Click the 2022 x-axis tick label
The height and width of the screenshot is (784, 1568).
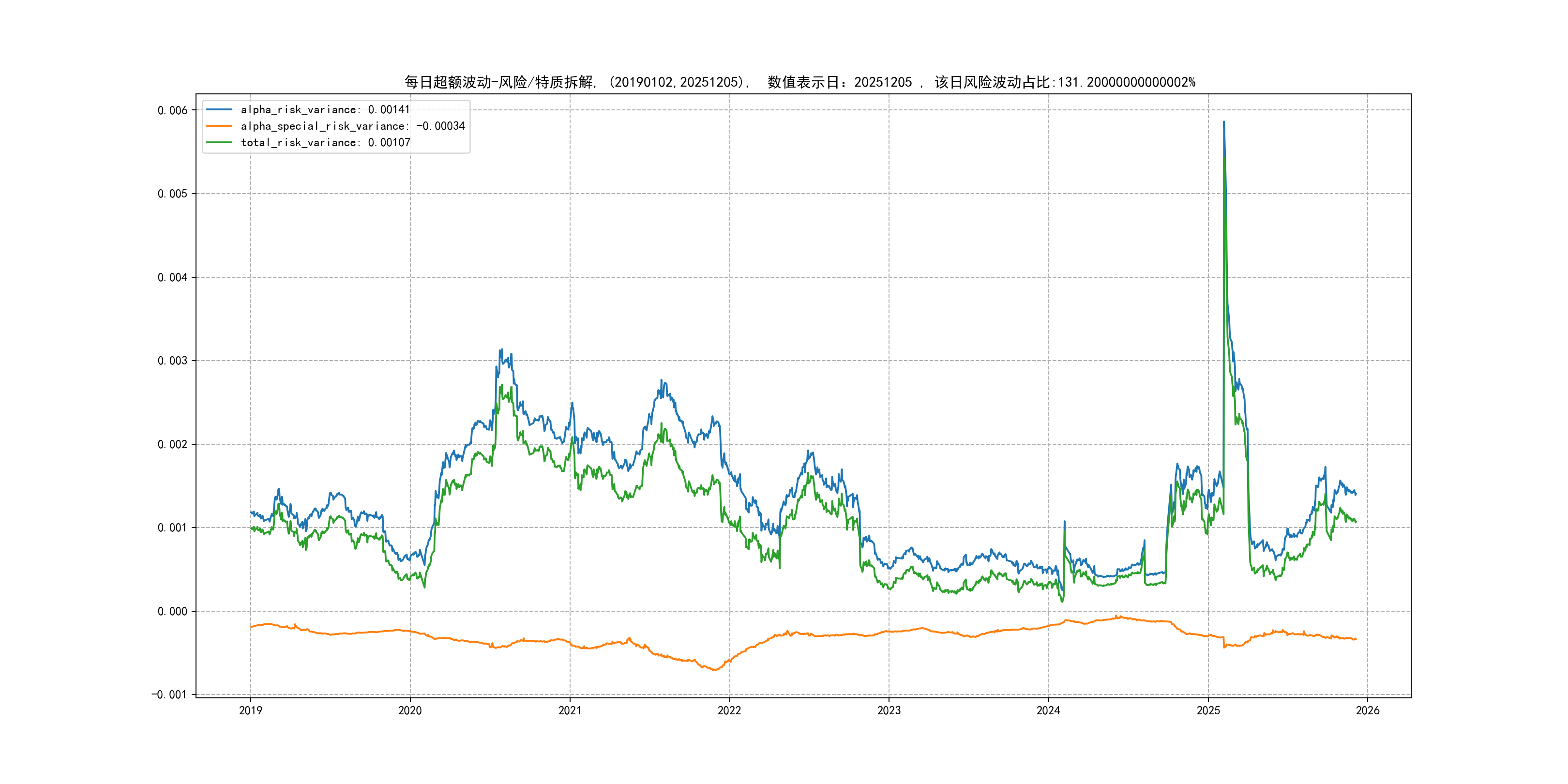click(729, 710)
